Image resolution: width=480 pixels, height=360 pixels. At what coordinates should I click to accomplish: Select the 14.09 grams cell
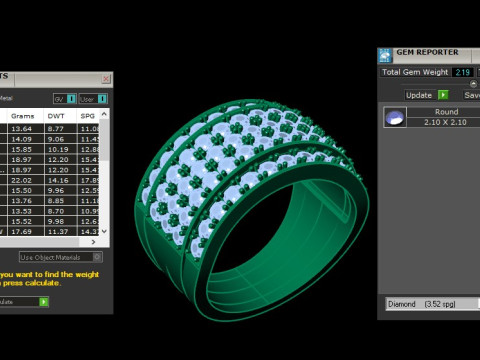(x=25, y=139)
